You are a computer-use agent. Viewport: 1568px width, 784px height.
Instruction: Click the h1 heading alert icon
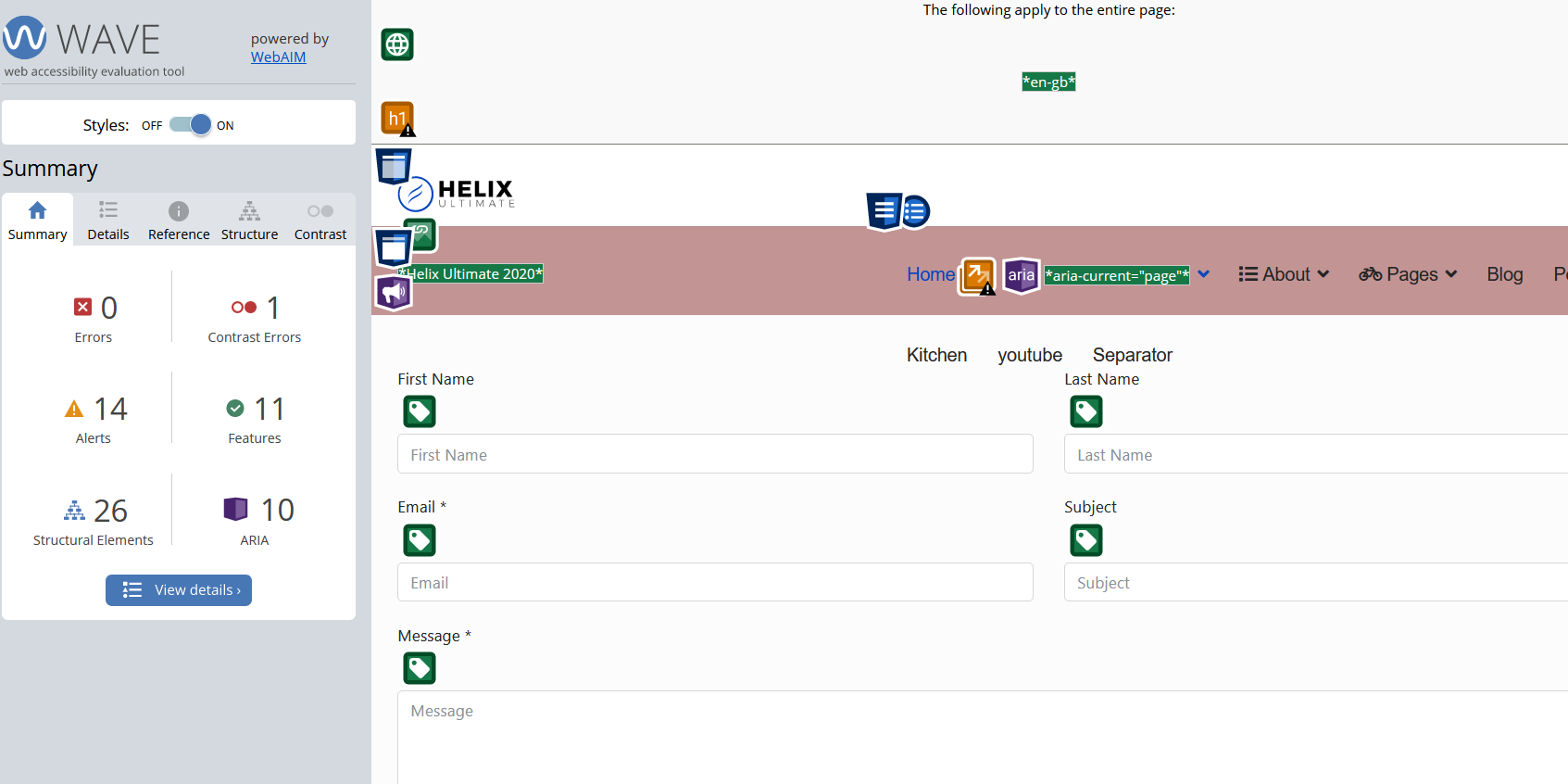pos(397,119)
